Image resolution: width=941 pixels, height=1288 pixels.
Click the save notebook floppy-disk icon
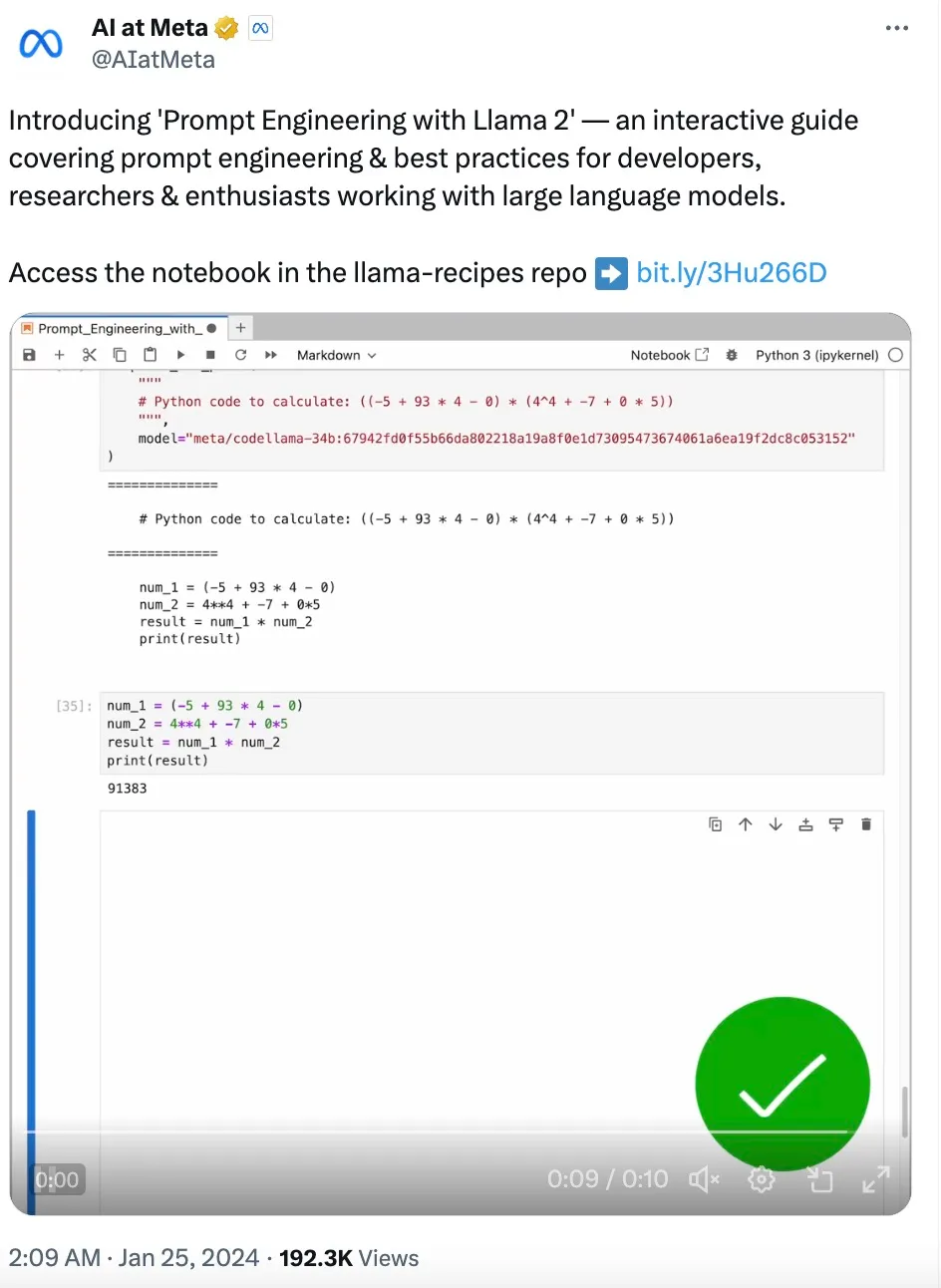click(29, 355)
